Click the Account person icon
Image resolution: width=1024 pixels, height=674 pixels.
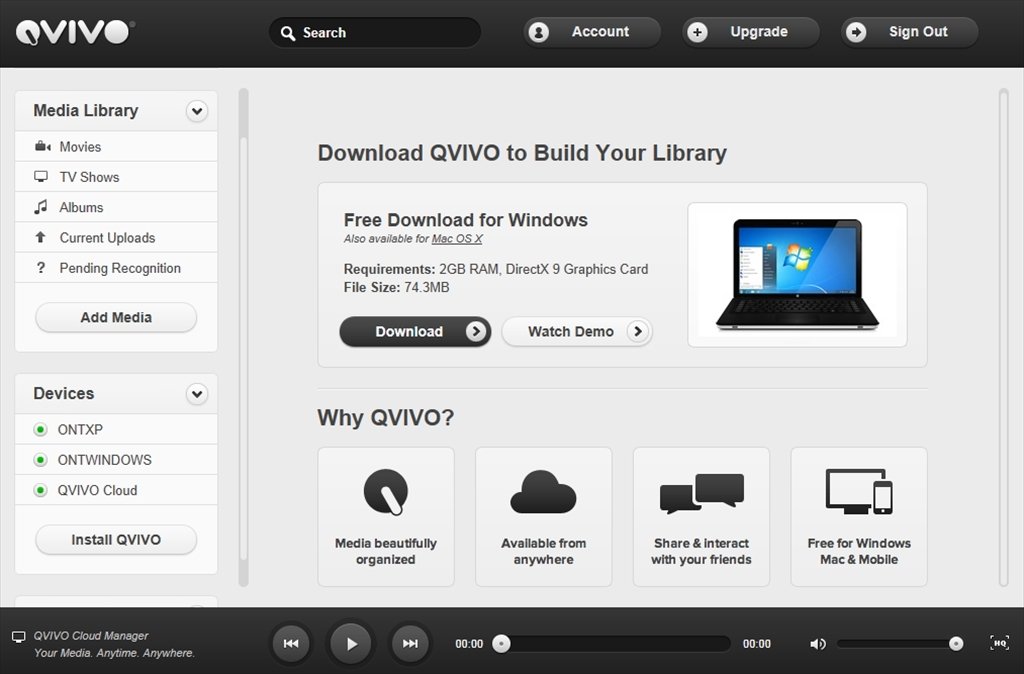coord(539,32)
